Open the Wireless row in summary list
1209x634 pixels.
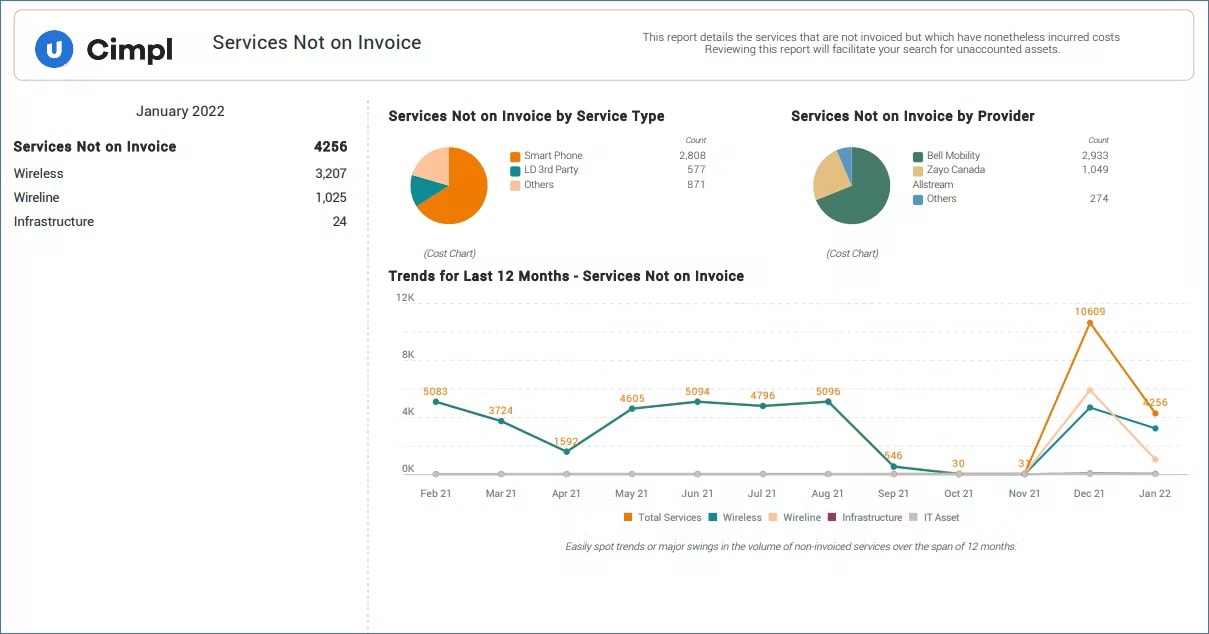pos(39,174)
